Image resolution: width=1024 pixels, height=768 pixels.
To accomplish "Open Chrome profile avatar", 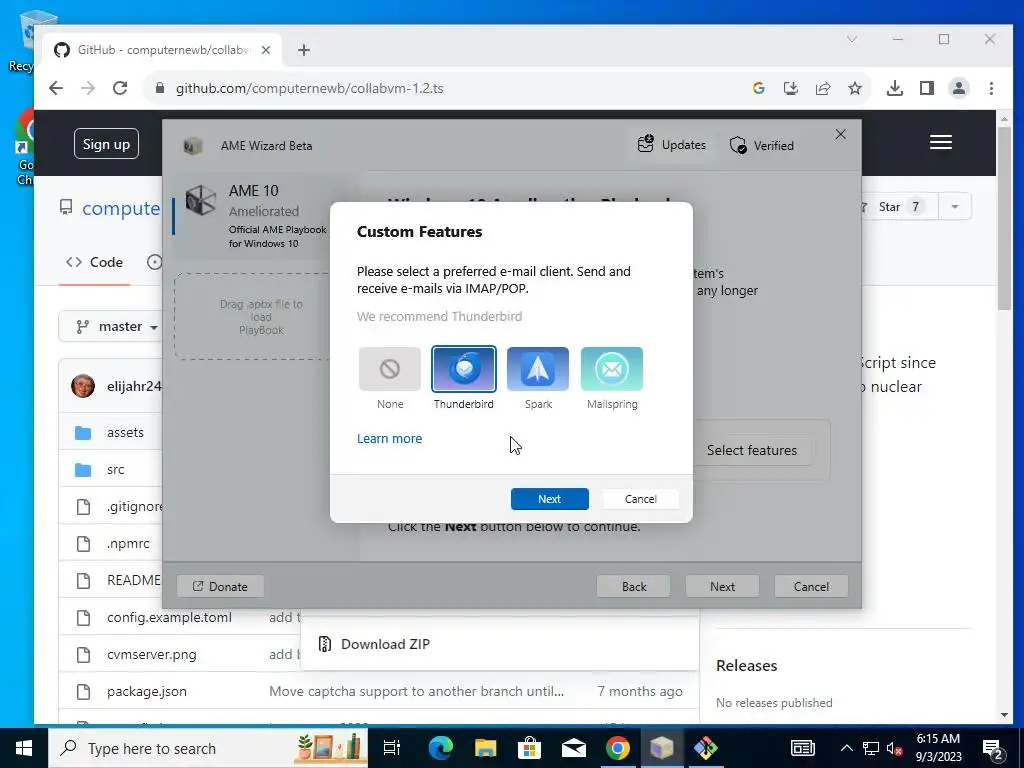I will 959,88.
